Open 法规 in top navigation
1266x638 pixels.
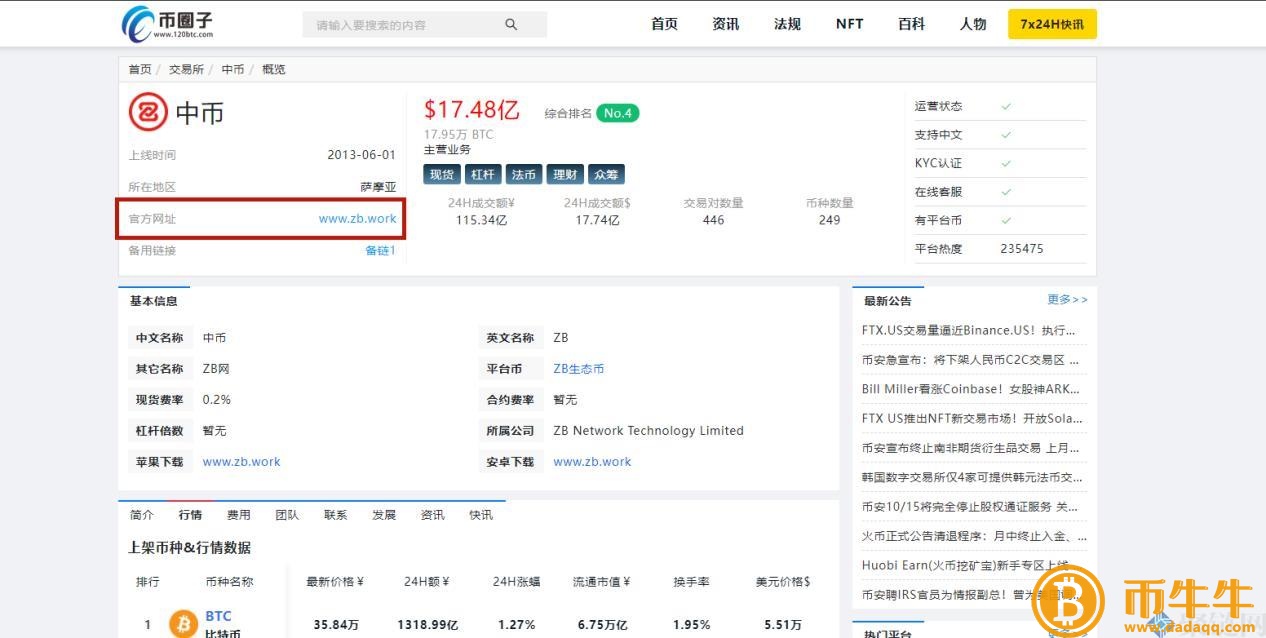coord(787,24)
